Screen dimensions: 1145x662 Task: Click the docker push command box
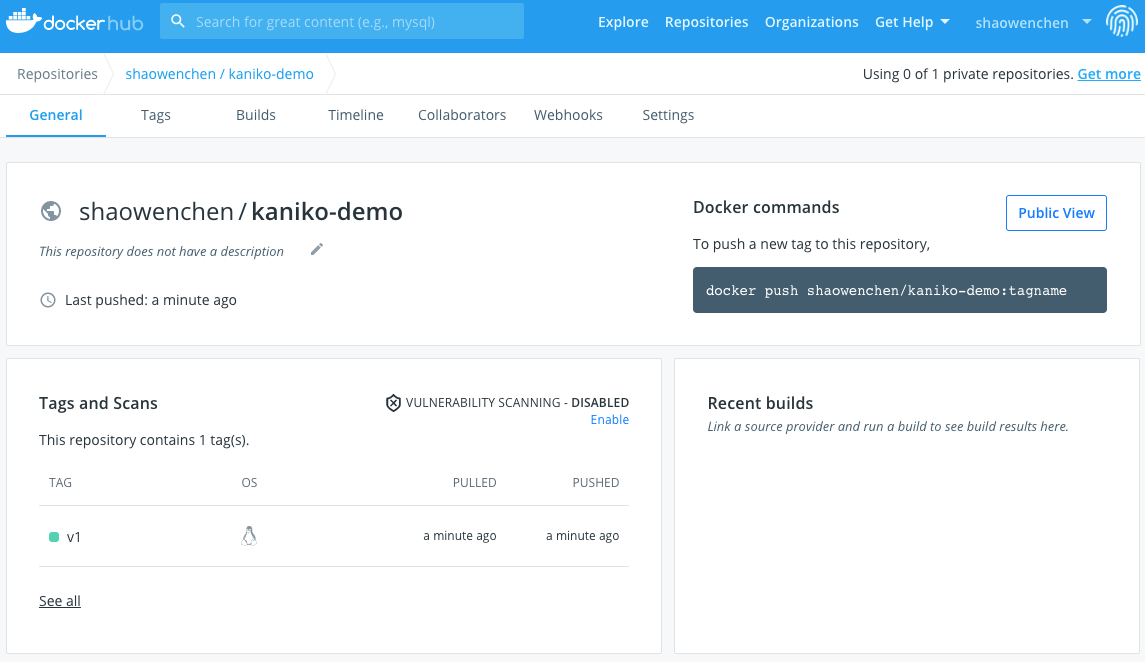900,290
